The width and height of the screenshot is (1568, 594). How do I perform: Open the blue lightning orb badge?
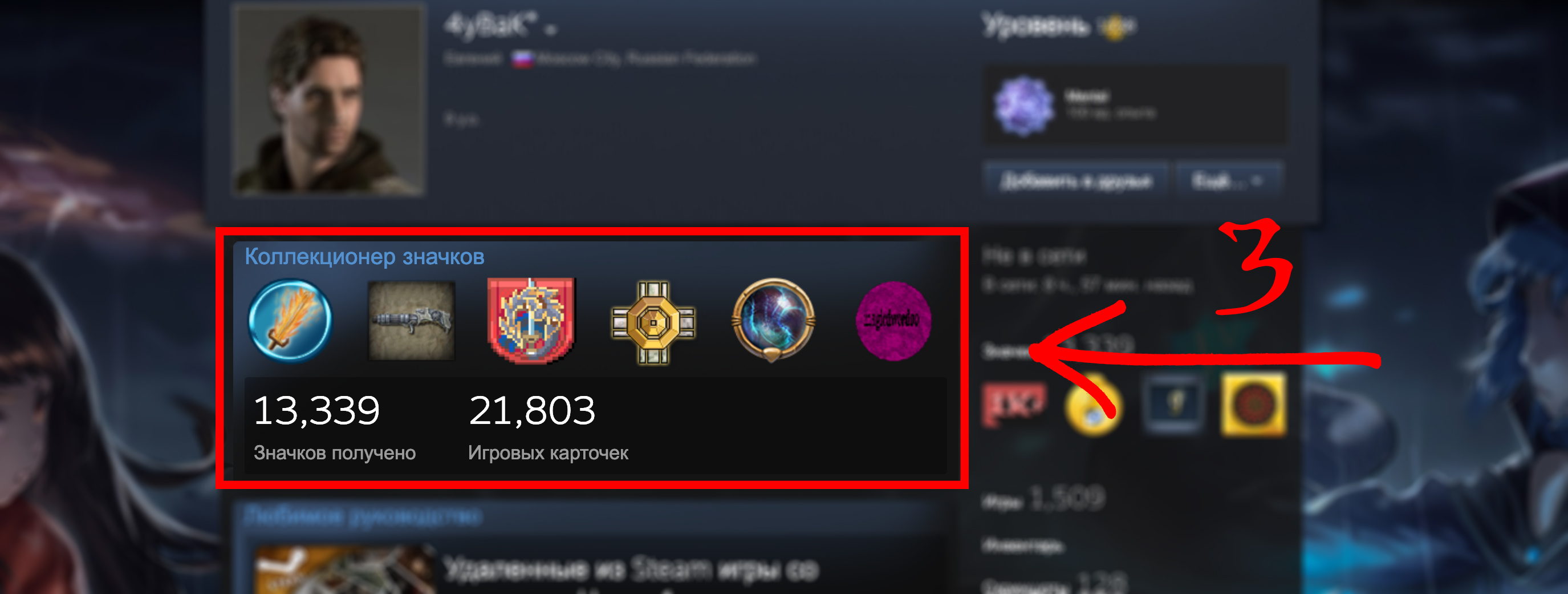pos(773,320)
